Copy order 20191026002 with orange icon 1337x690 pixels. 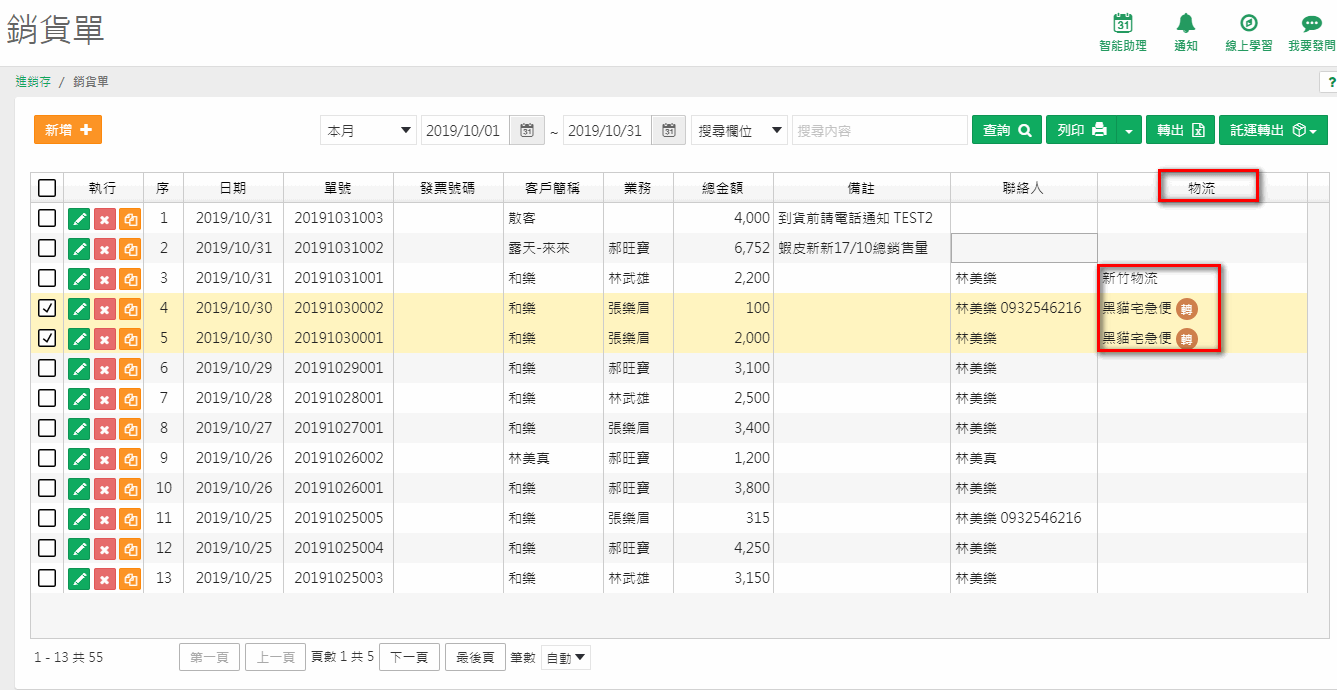[130, 458]
